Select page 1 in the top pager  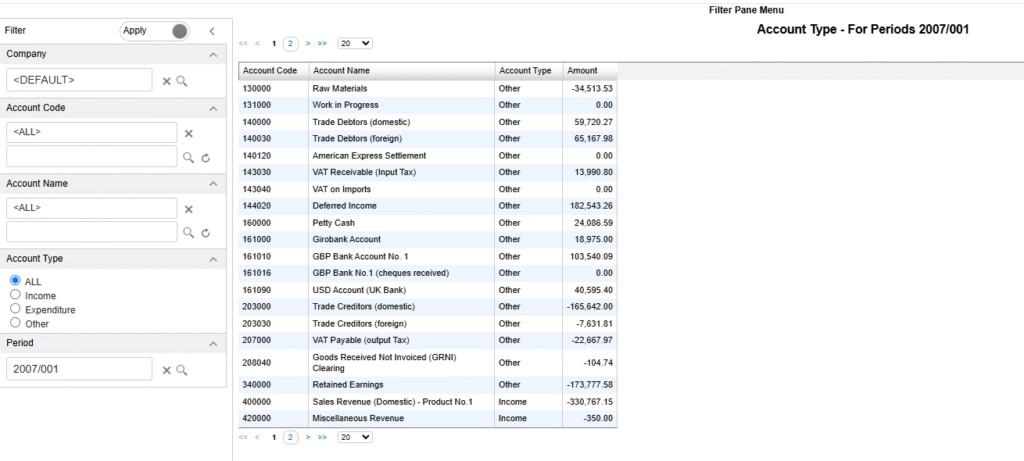(274, 44)
